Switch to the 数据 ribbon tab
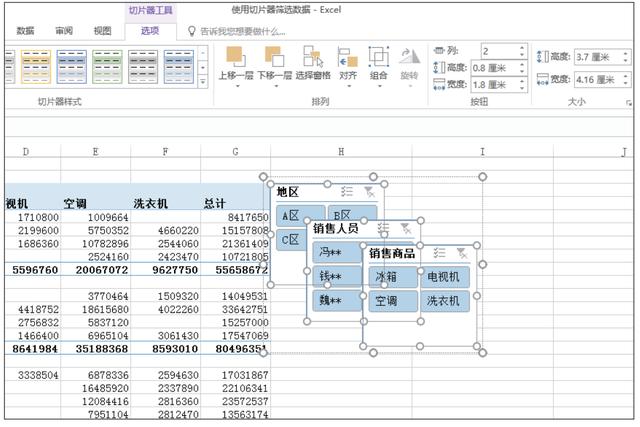Screen dimensions: 640x427 [25, 31]
